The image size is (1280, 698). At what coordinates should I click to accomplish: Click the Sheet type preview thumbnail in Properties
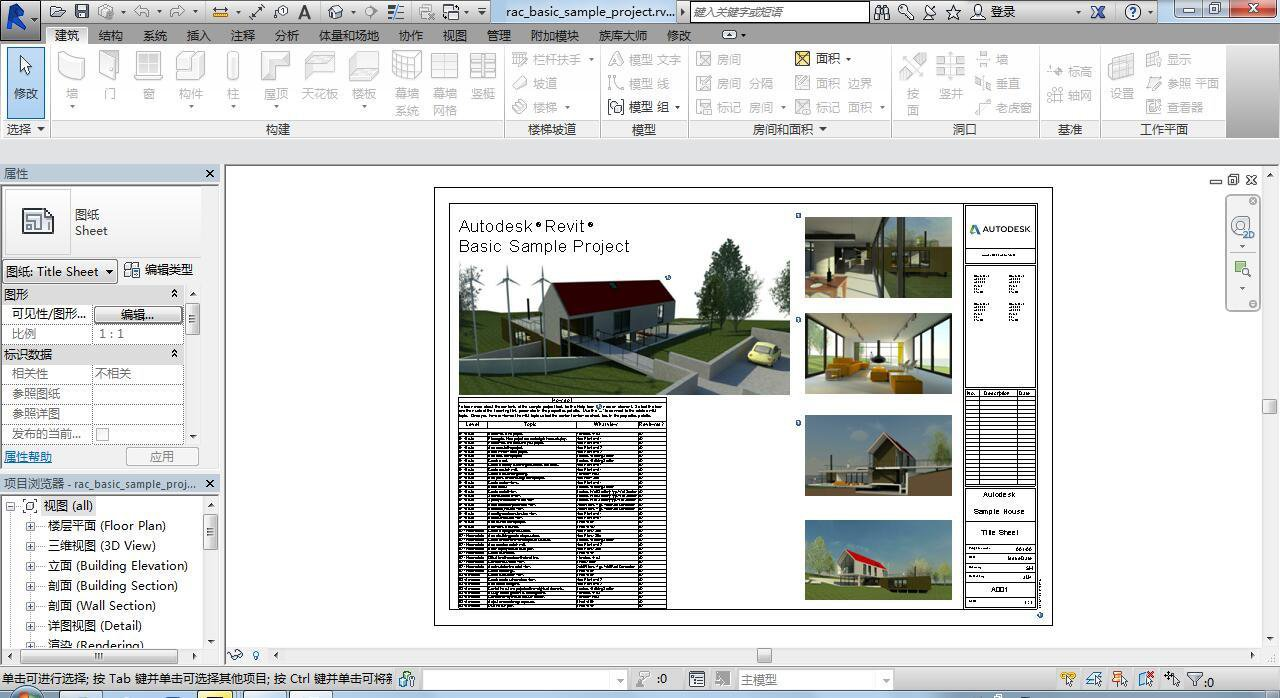38,221
